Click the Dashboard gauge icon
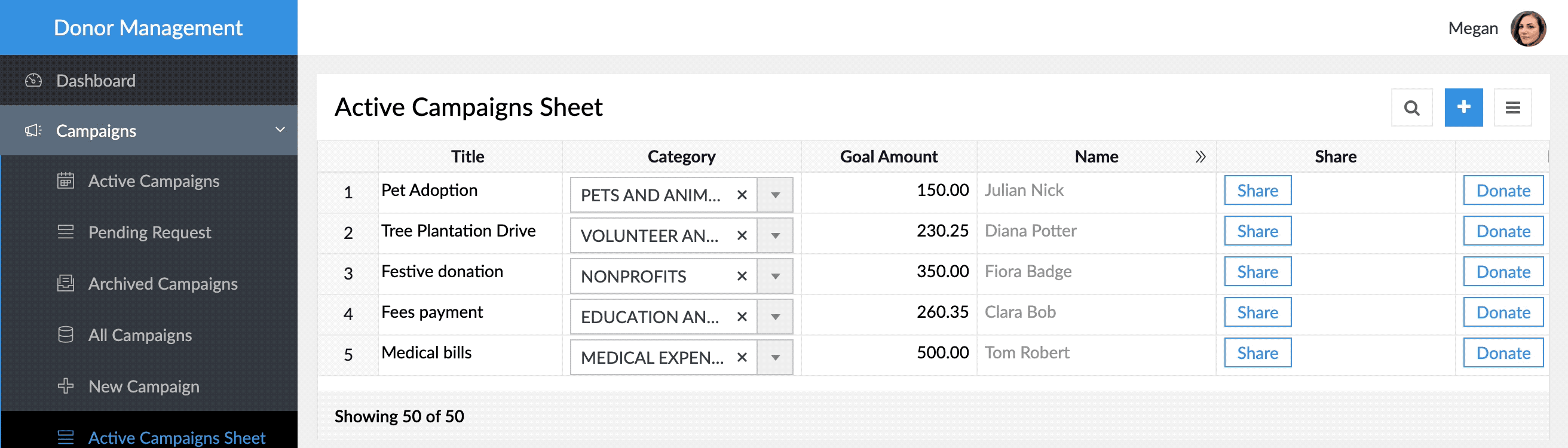The image size is (1568, 448). tap(33, 81)
